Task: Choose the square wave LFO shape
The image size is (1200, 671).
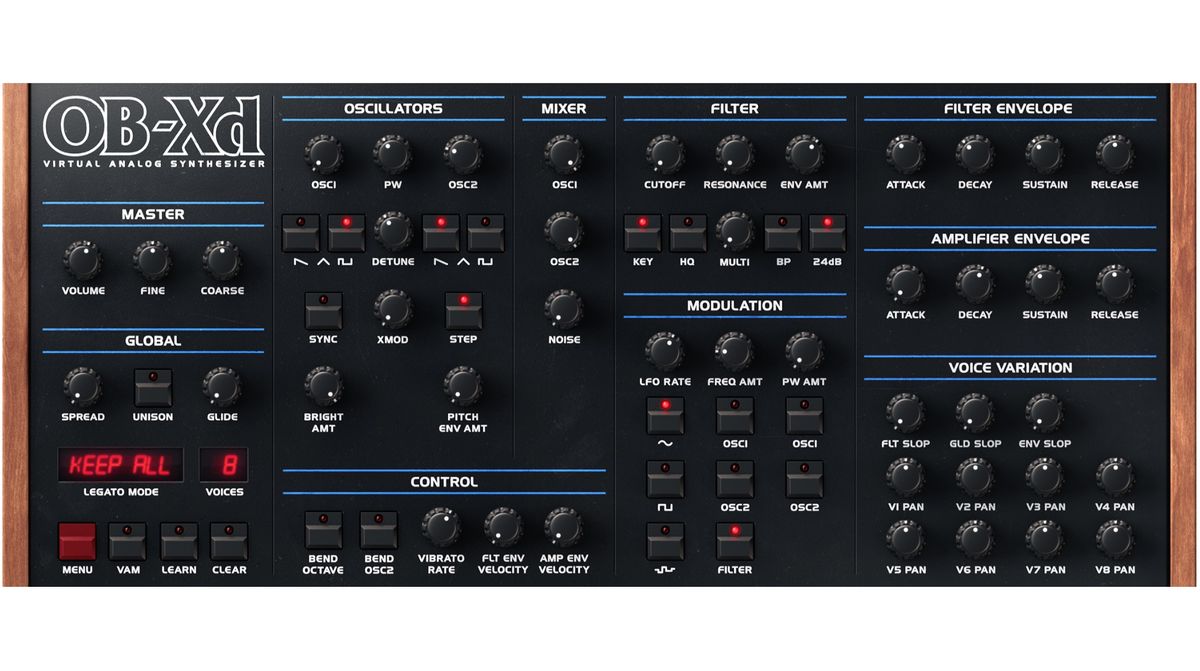Action: (x=665, y=480)
